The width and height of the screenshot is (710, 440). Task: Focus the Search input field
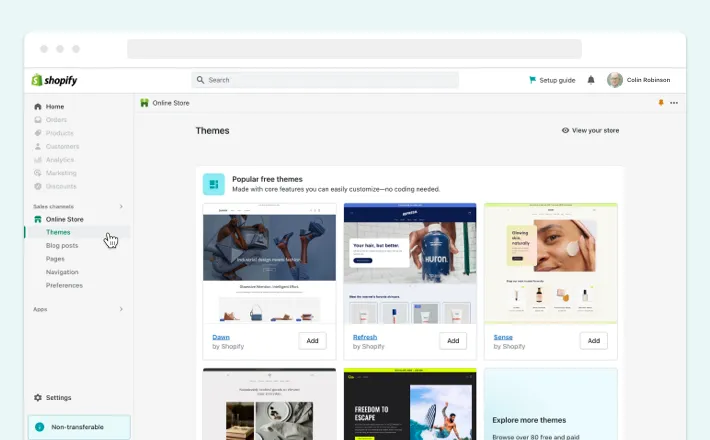point(325,80)
